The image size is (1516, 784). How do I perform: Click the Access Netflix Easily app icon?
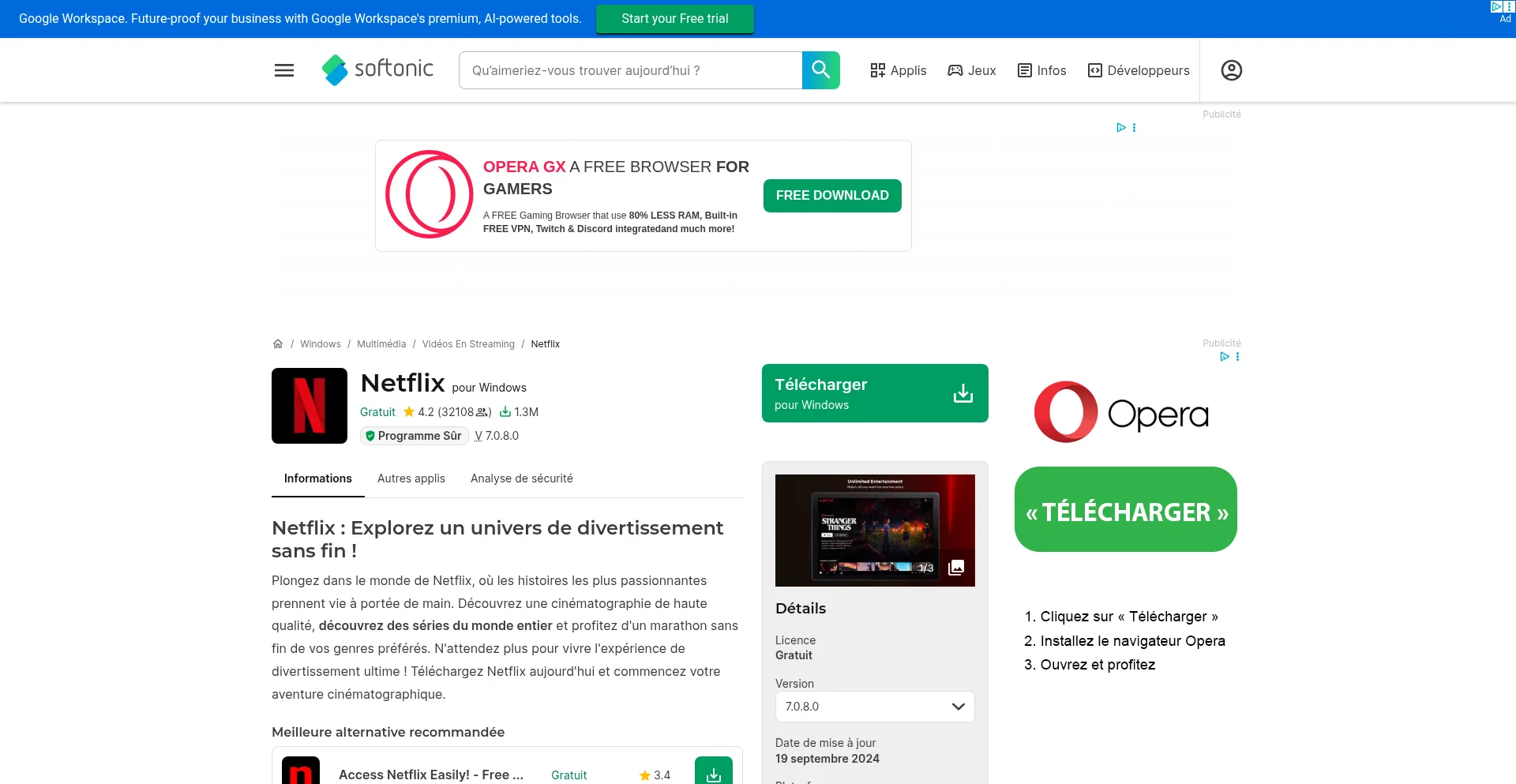(x=301, y=771)
